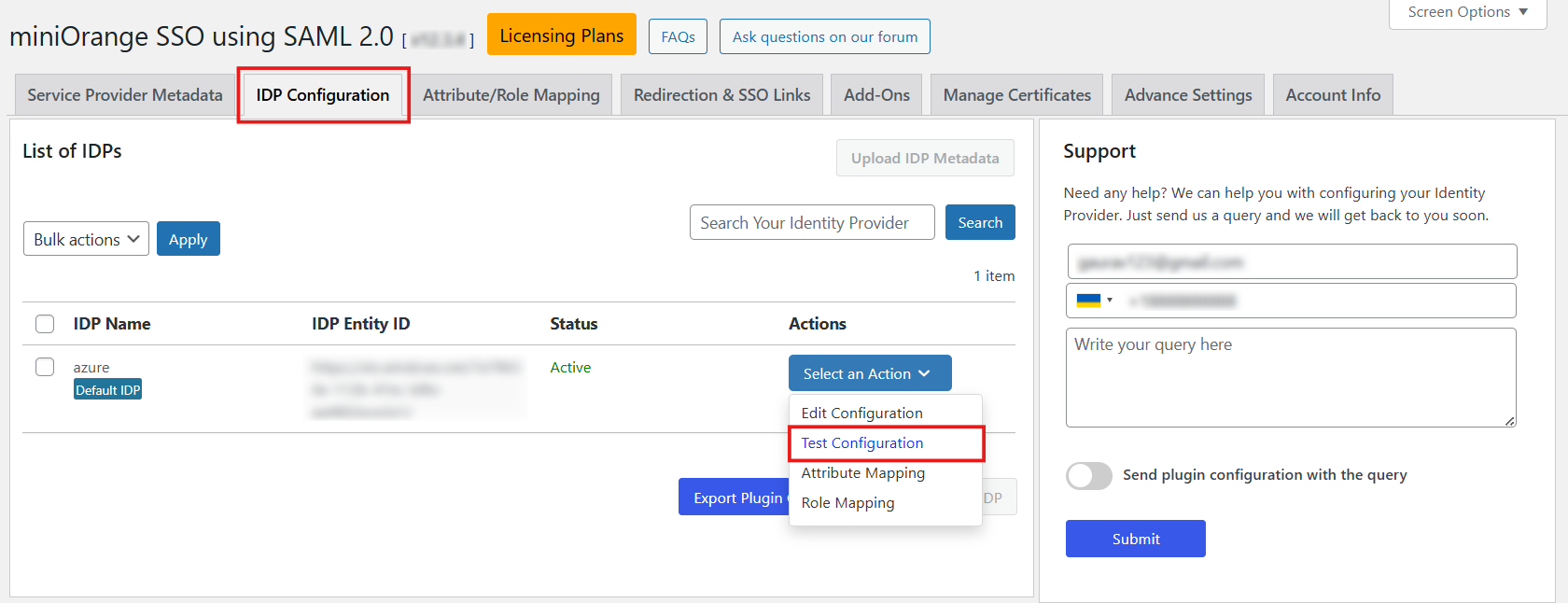This screenshot has width=1568, height=603.
Task: Enable send plugin configuration toggle
Action: pyautogui.click(x=1088, y=475)
